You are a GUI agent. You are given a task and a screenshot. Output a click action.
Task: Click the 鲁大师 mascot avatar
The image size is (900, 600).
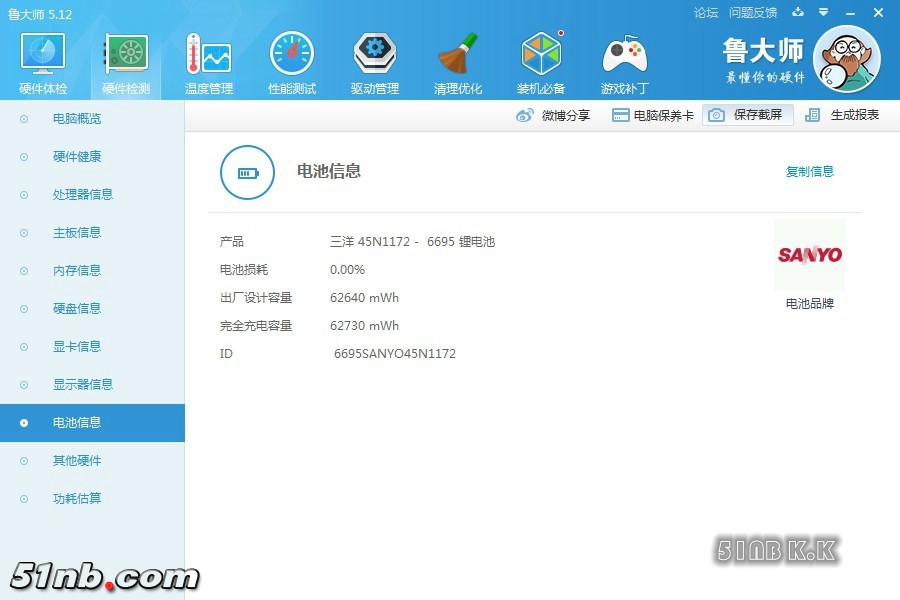click(846, 59)
